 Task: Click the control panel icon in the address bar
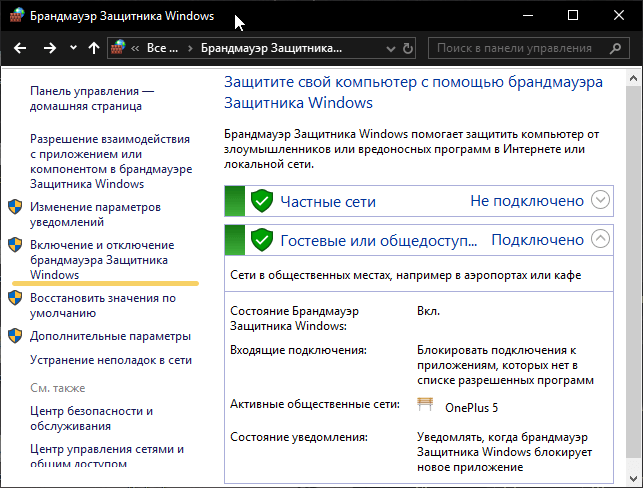tap(120, 48)
